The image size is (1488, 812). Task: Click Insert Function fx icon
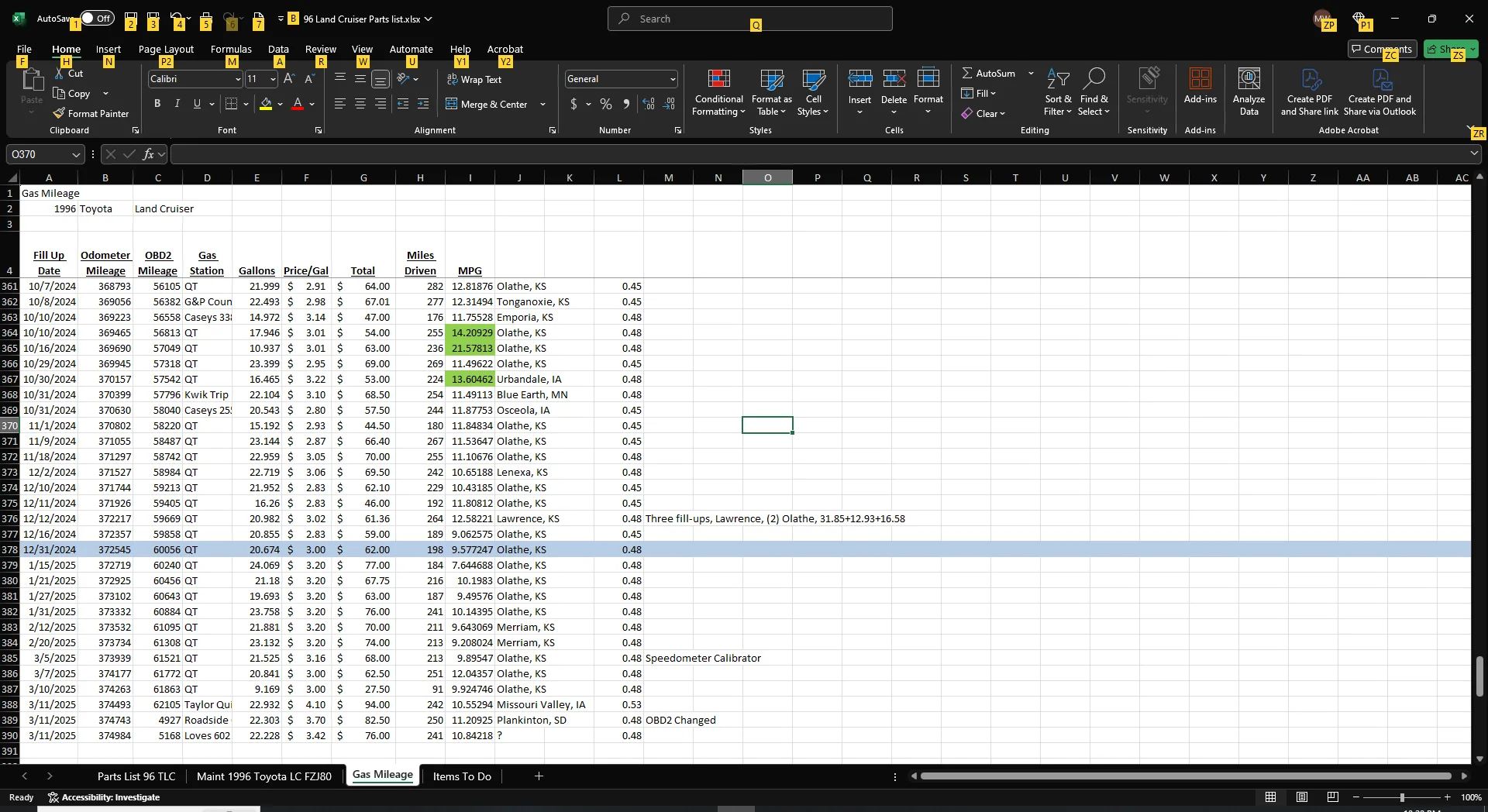tap(148, 154)
